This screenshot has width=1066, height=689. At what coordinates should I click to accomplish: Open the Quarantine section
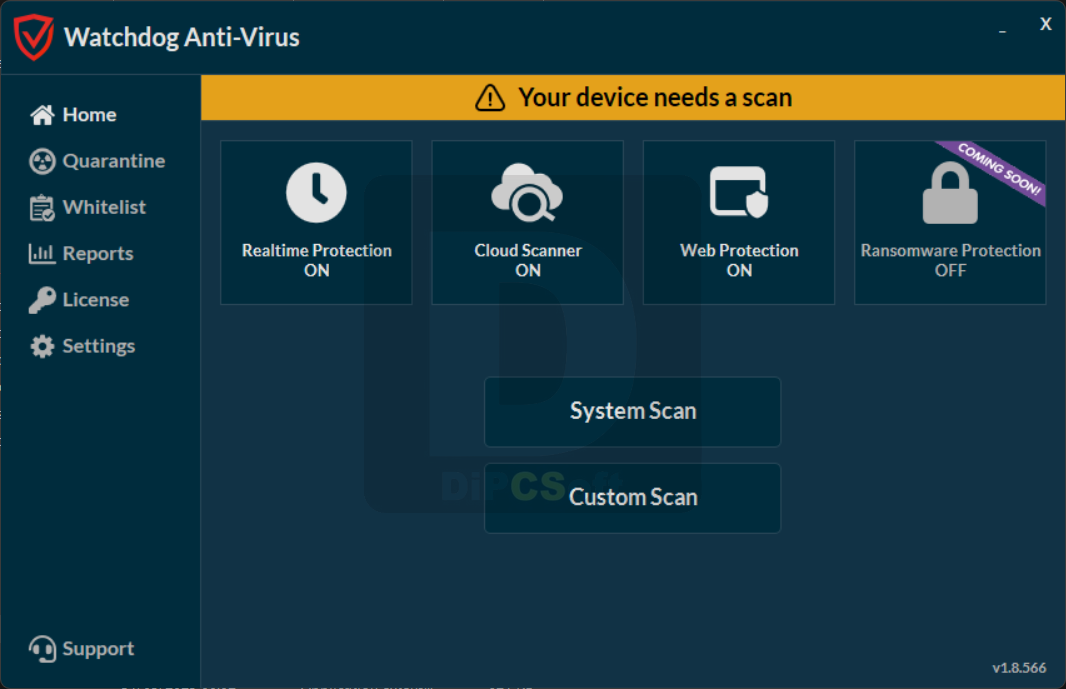tap(97, 161)
